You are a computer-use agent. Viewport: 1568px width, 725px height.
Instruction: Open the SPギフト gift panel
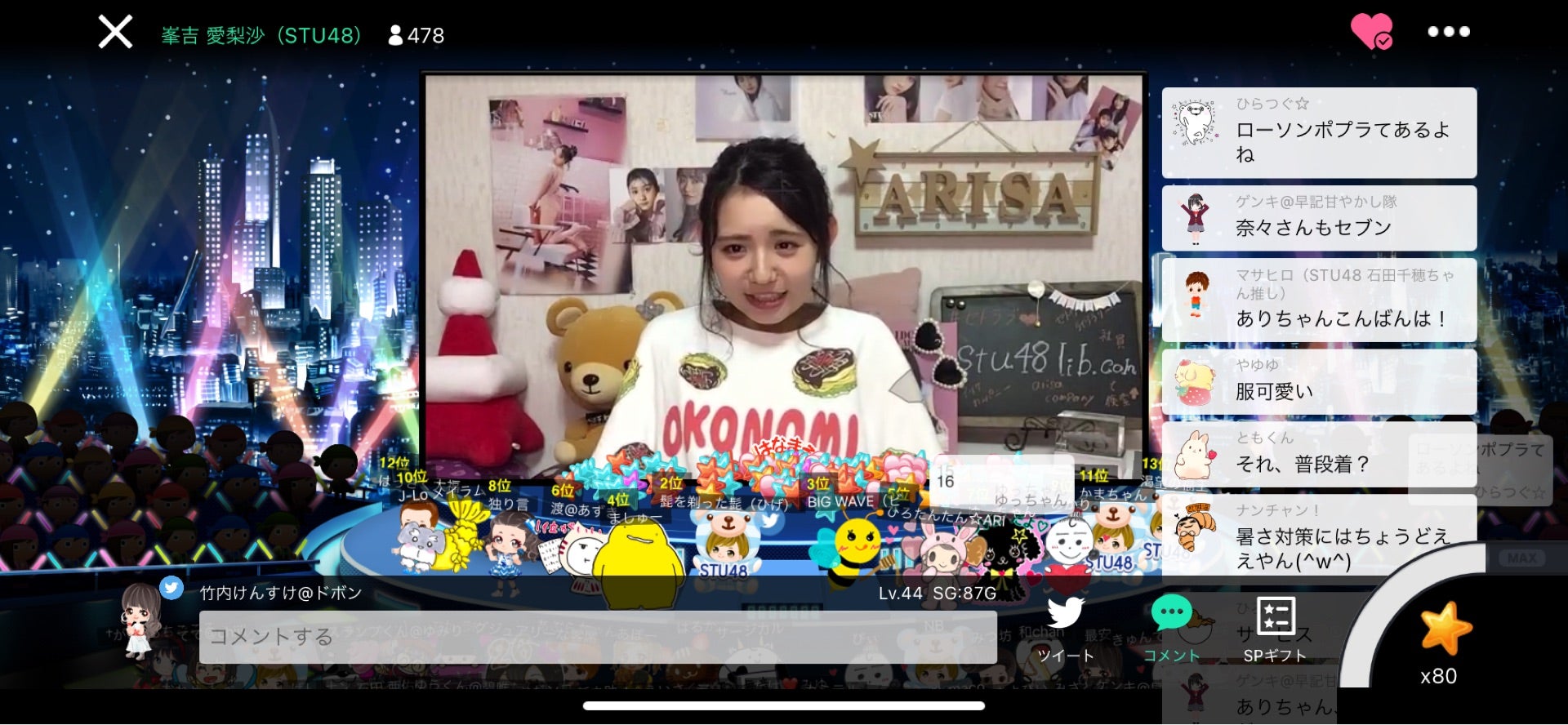[x=1276, y=629]
